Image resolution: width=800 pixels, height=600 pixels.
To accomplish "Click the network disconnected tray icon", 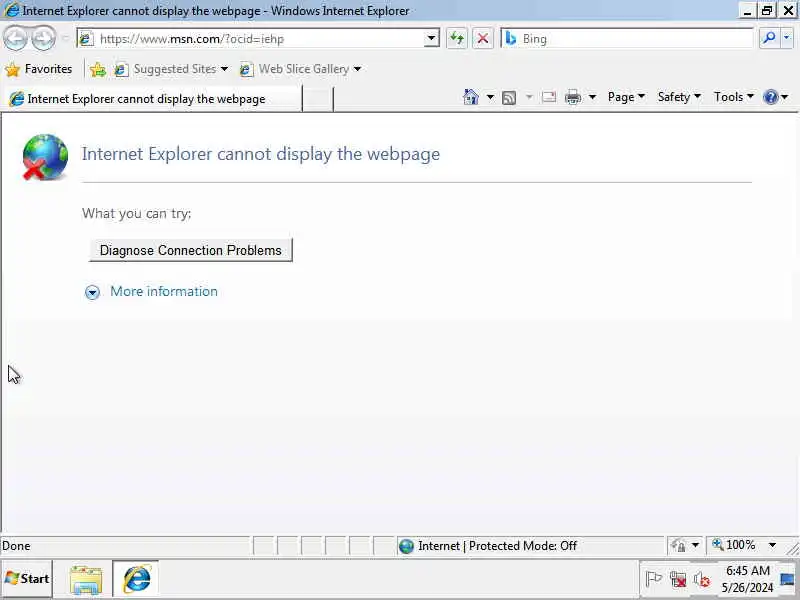I will [x=678, y=580].
